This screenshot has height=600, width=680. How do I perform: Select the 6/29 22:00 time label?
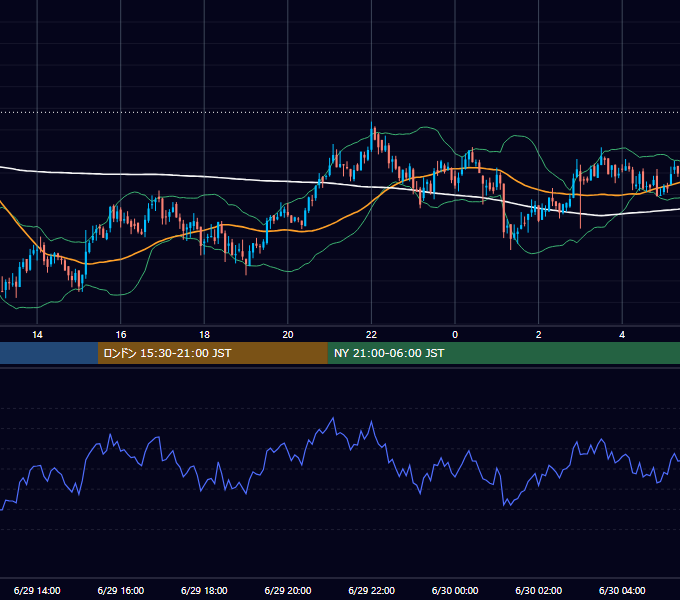372,590
